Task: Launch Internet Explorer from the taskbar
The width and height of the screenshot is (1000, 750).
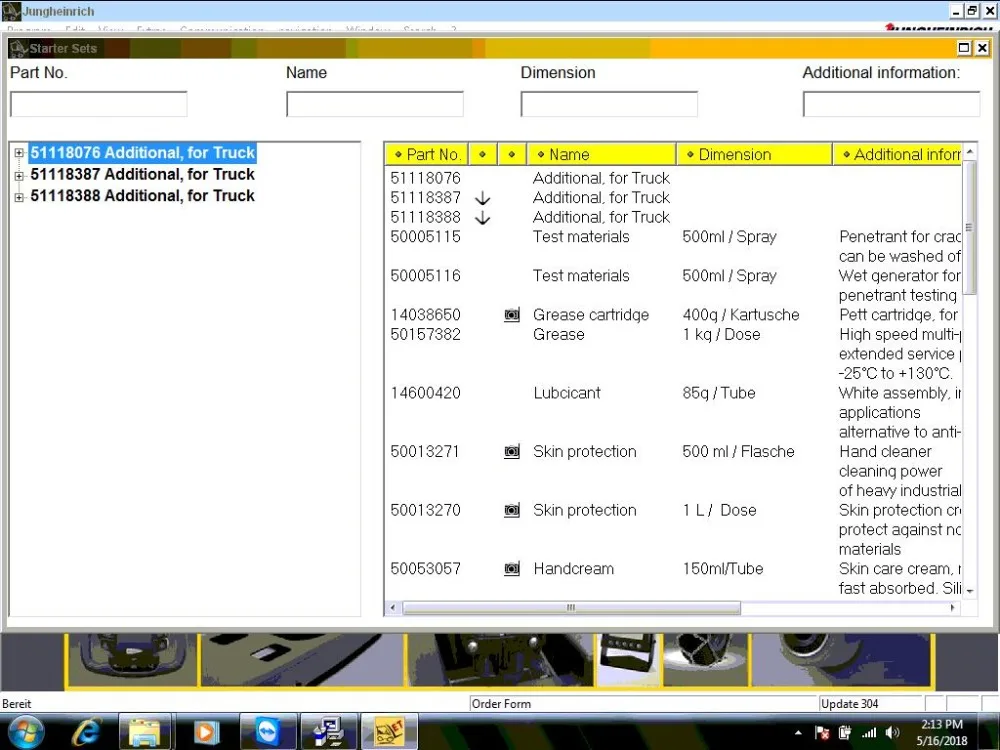Action: pos(85,732)
